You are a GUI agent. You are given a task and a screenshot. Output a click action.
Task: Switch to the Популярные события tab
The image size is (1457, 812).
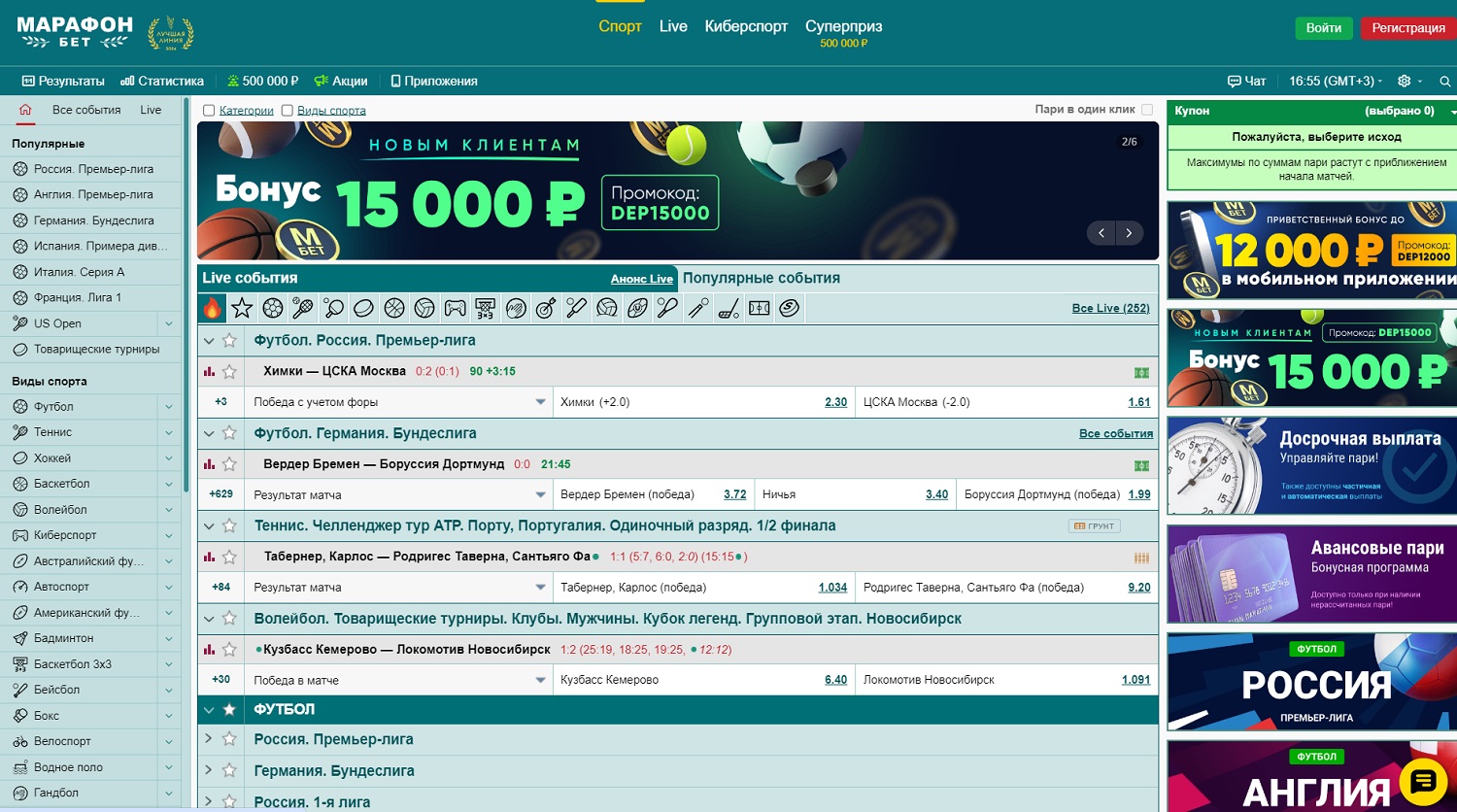[761, 279]
